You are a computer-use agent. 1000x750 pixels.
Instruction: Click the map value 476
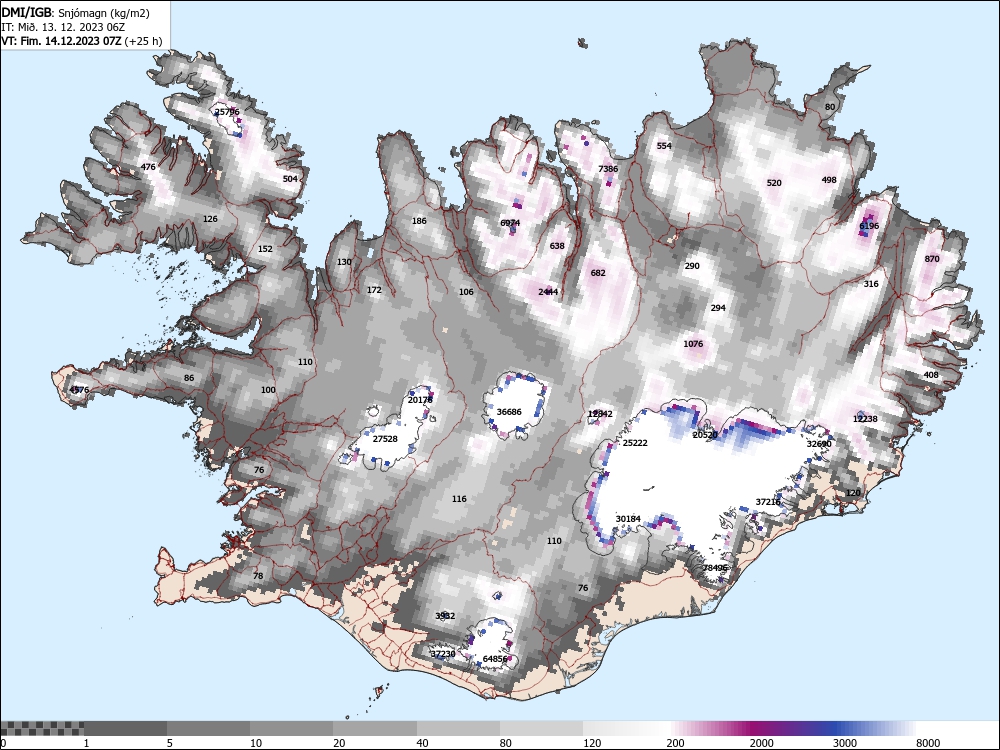tap(148, 167)
